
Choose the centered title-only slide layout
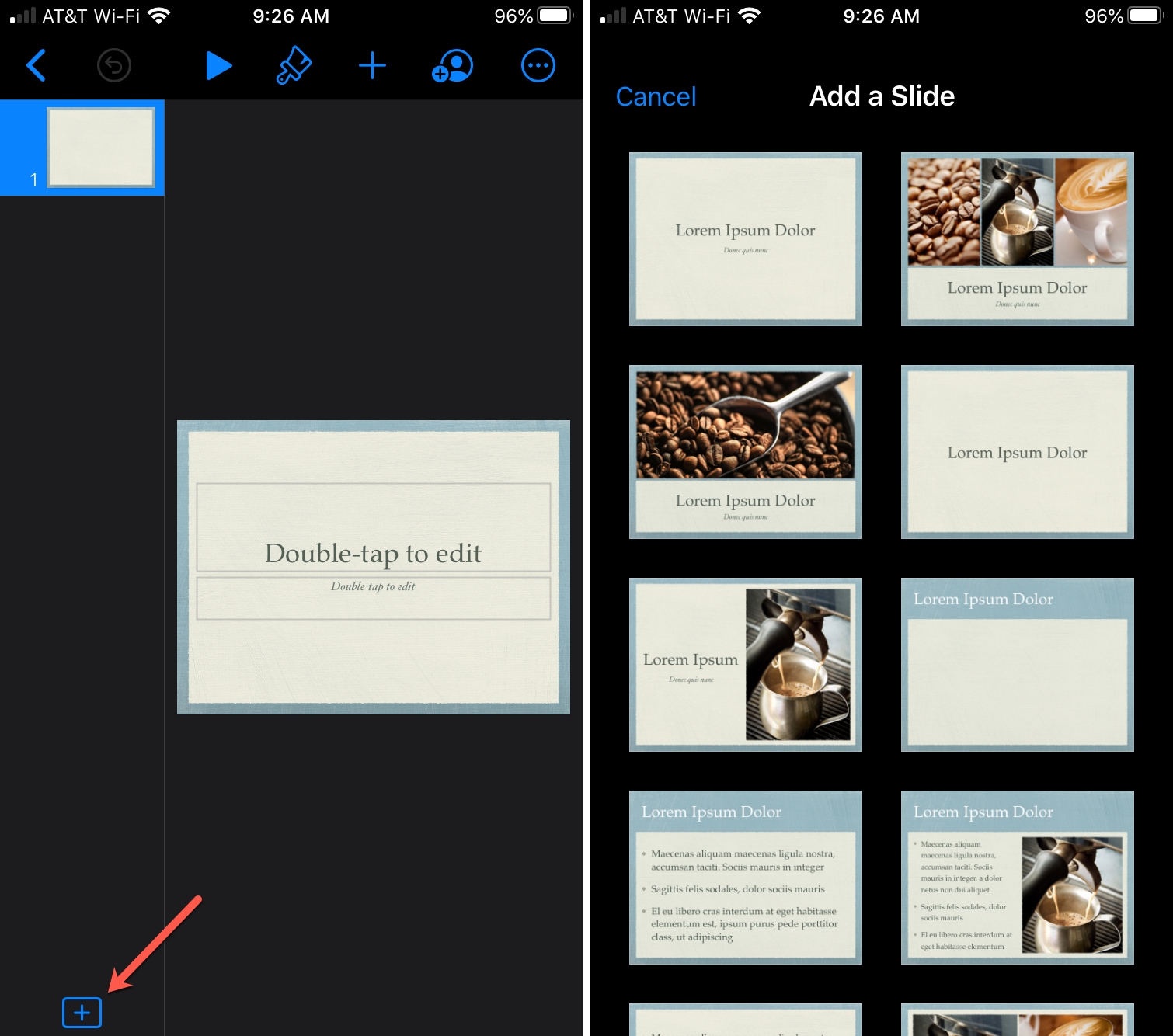pos(1018,452)
